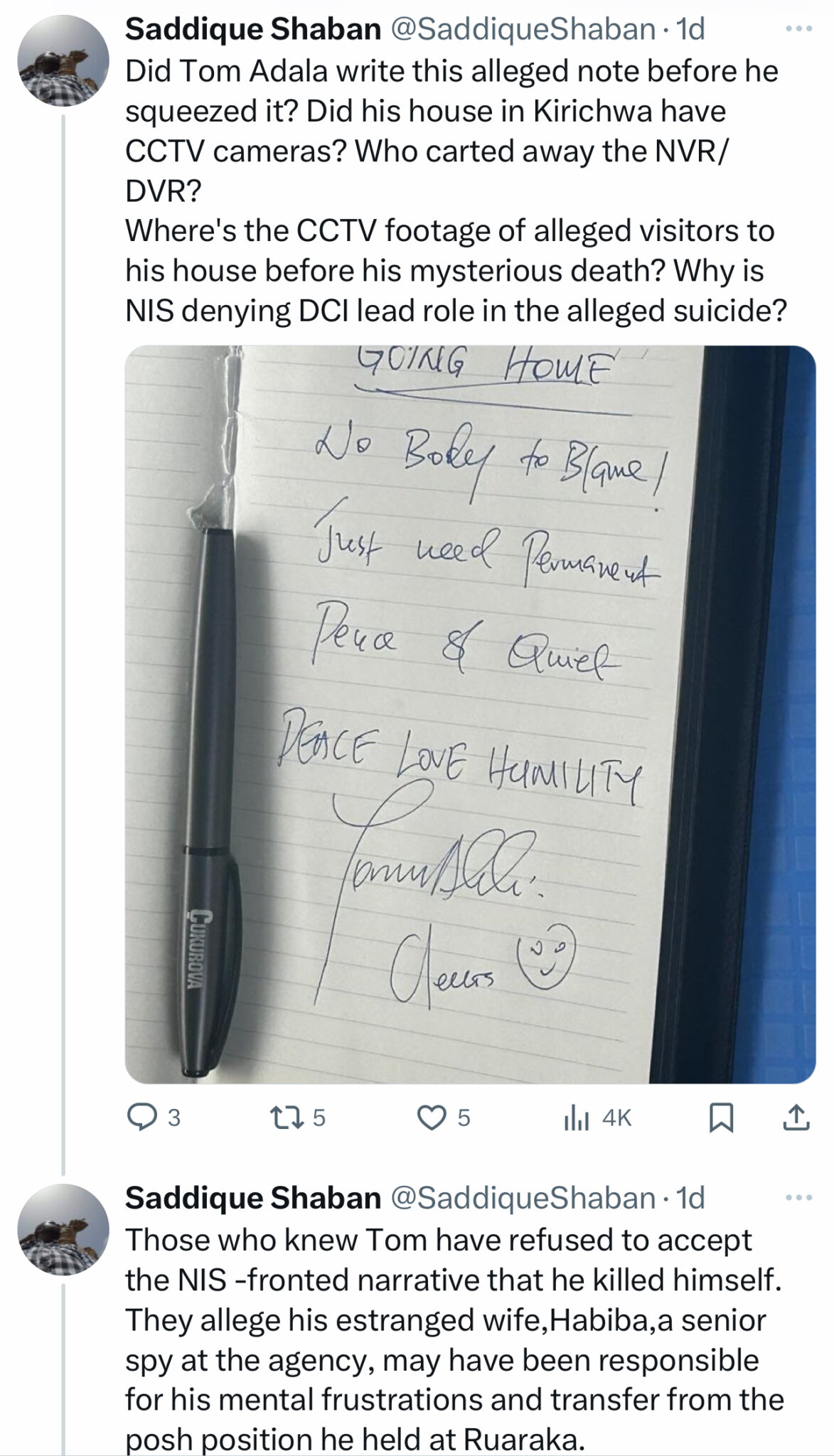Click the 1d timestamp on first tweet
Screen dimensions: 834x1456
click(690, 30)
